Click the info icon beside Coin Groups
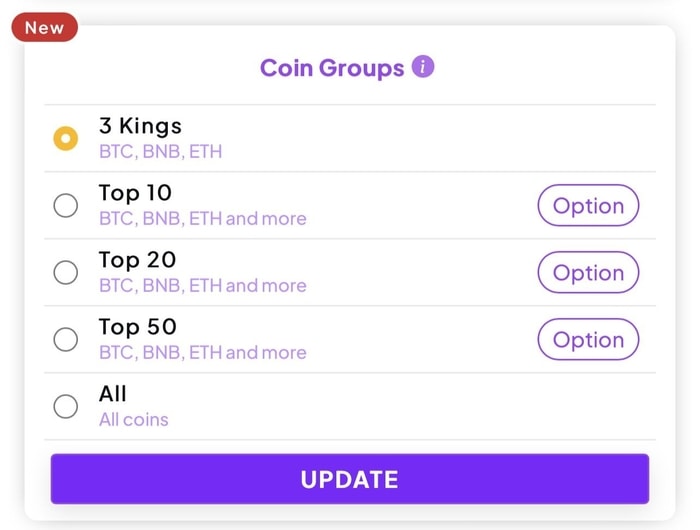 click(423, 67)
